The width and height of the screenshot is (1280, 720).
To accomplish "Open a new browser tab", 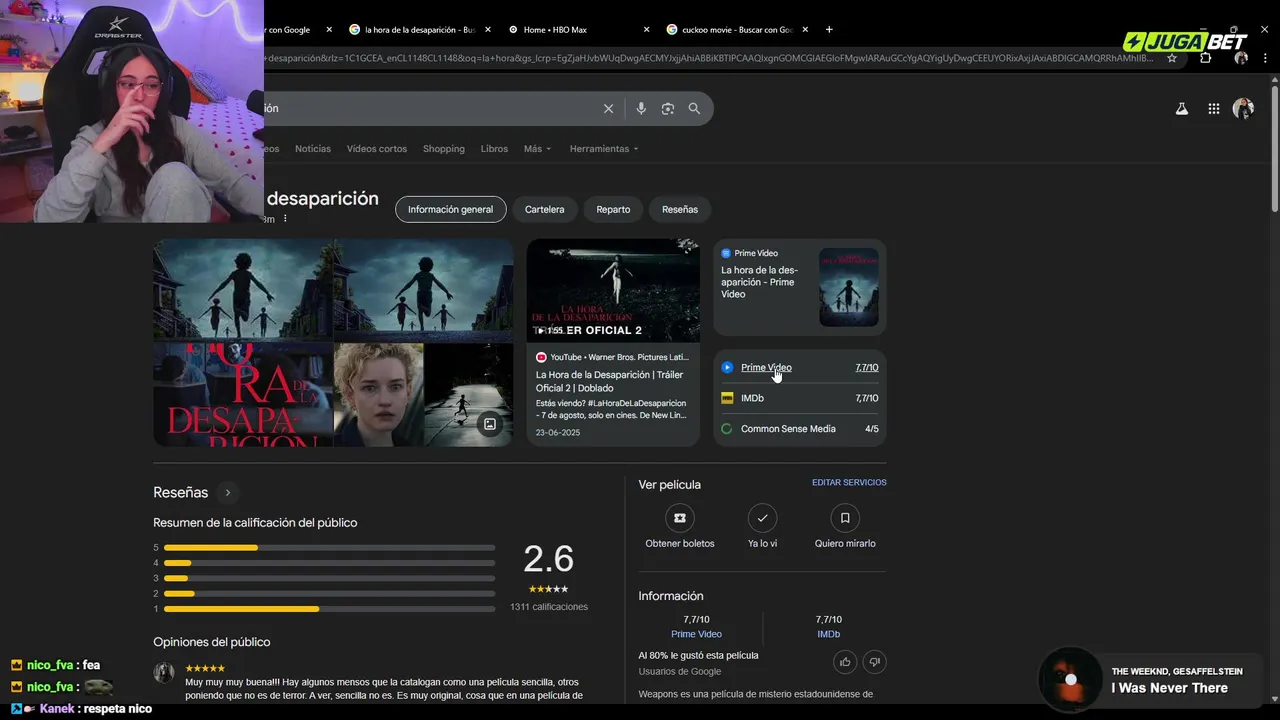I will click(x=829, y=29).
